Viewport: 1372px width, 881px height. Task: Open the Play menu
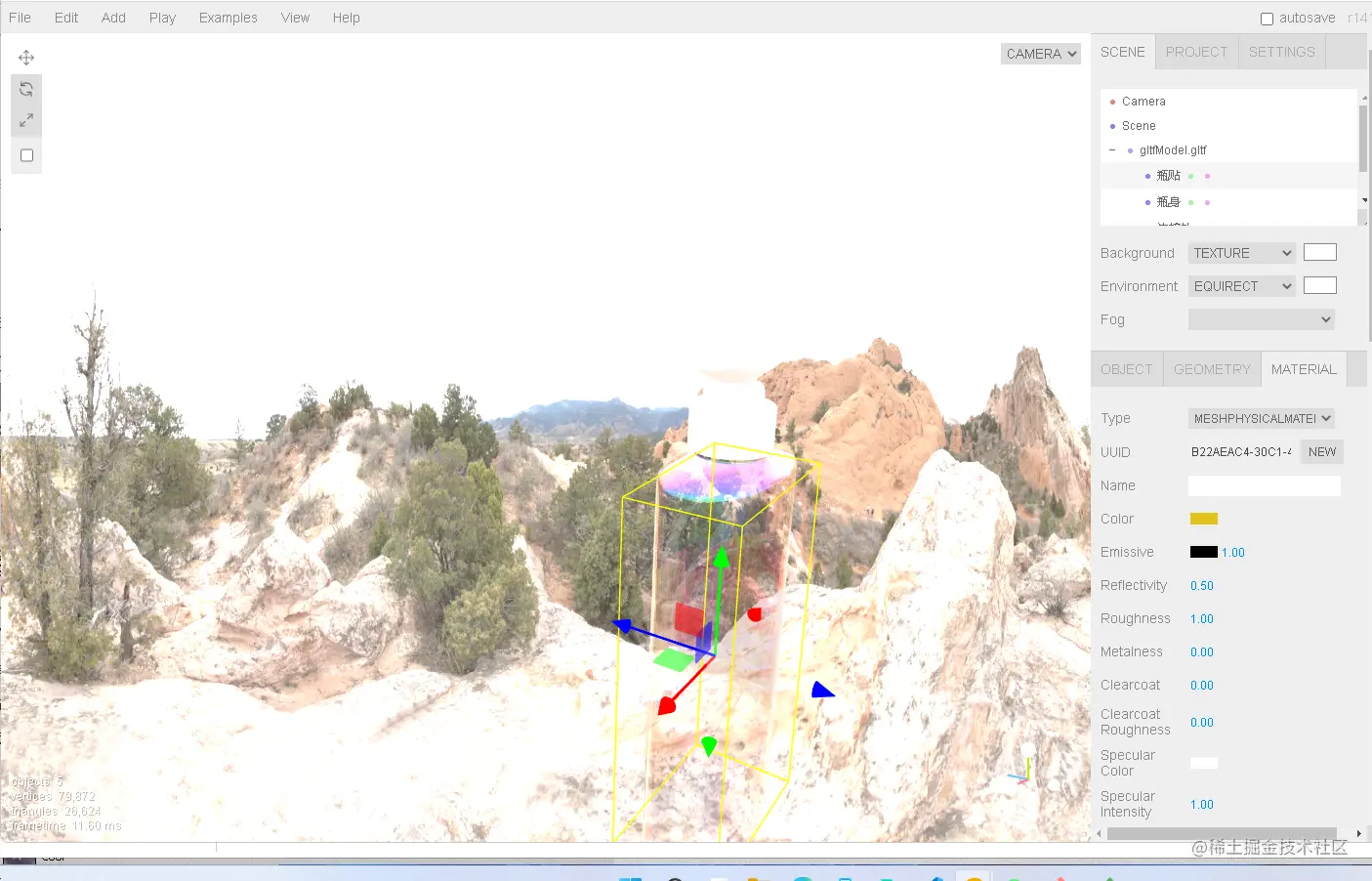tap(162, 18)
